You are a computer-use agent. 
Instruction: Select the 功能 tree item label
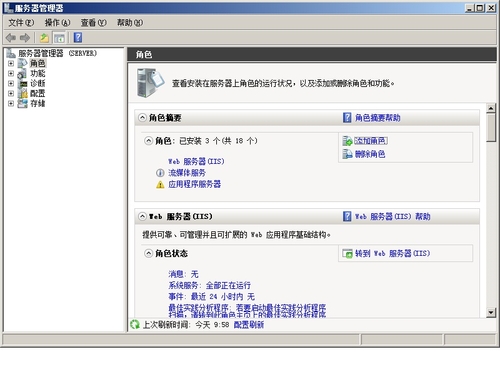pos(38,73)
